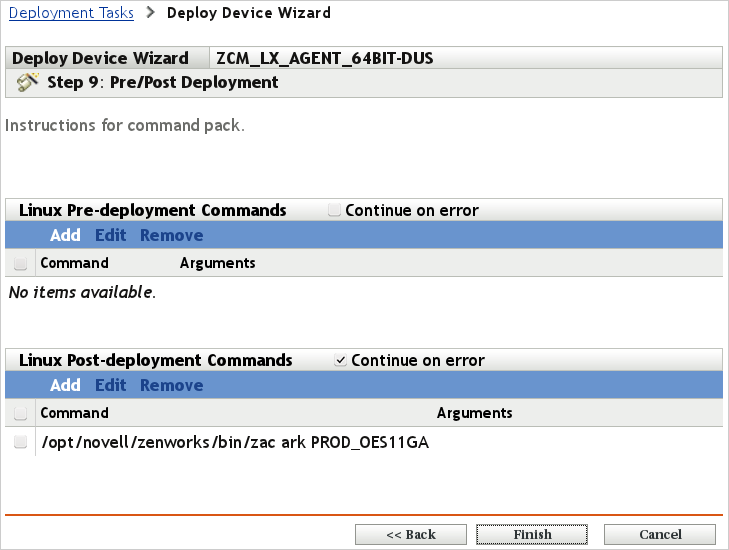
Task: Tick the select-all checkbox in Pre-deployment table header
Action: 20,264
